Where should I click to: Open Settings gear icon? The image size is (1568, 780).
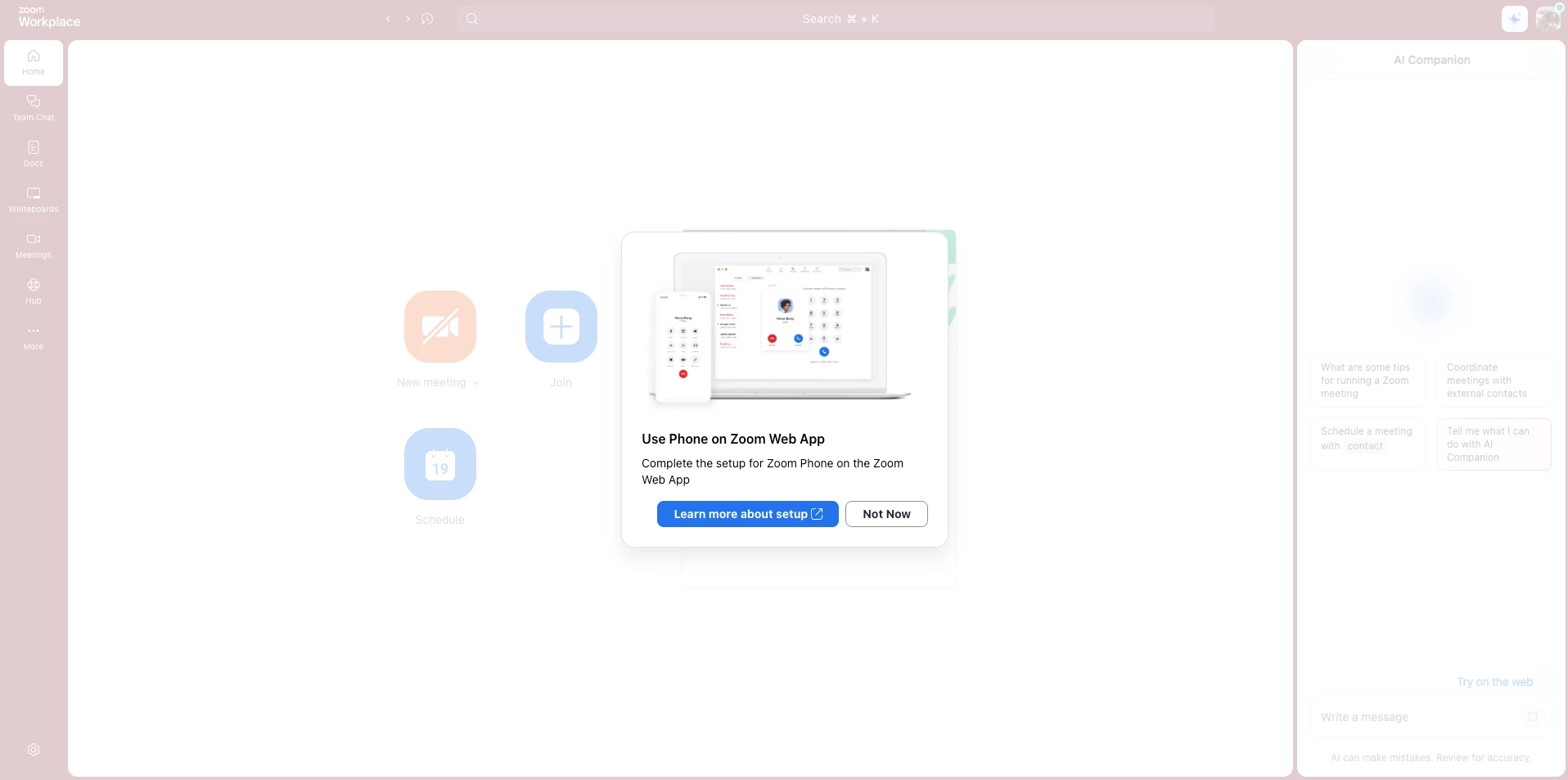tap(34, 750)
